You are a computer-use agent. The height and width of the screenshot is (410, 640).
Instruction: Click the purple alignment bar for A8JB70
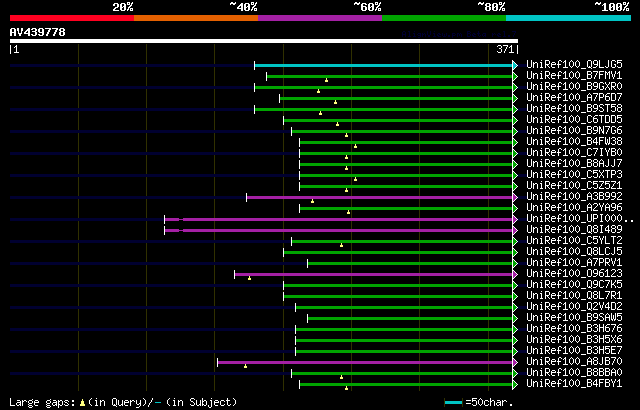point(365,363)
